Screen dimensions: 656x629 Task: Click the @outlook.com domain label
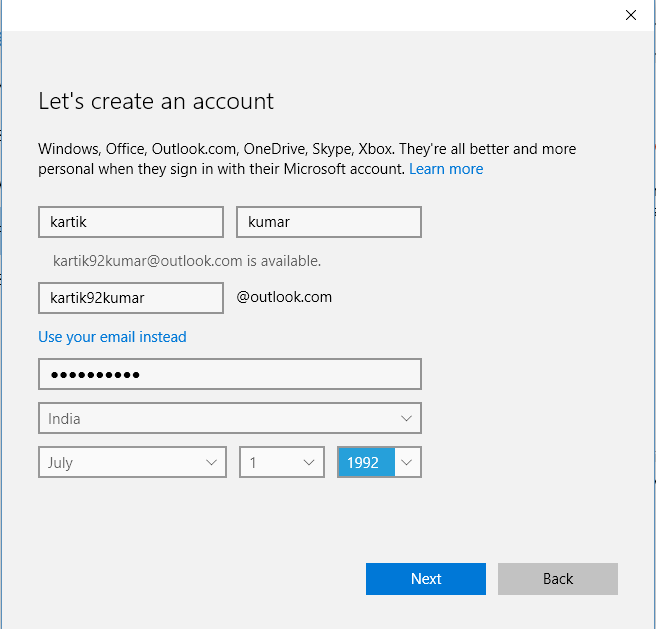(x=284, y=297)
